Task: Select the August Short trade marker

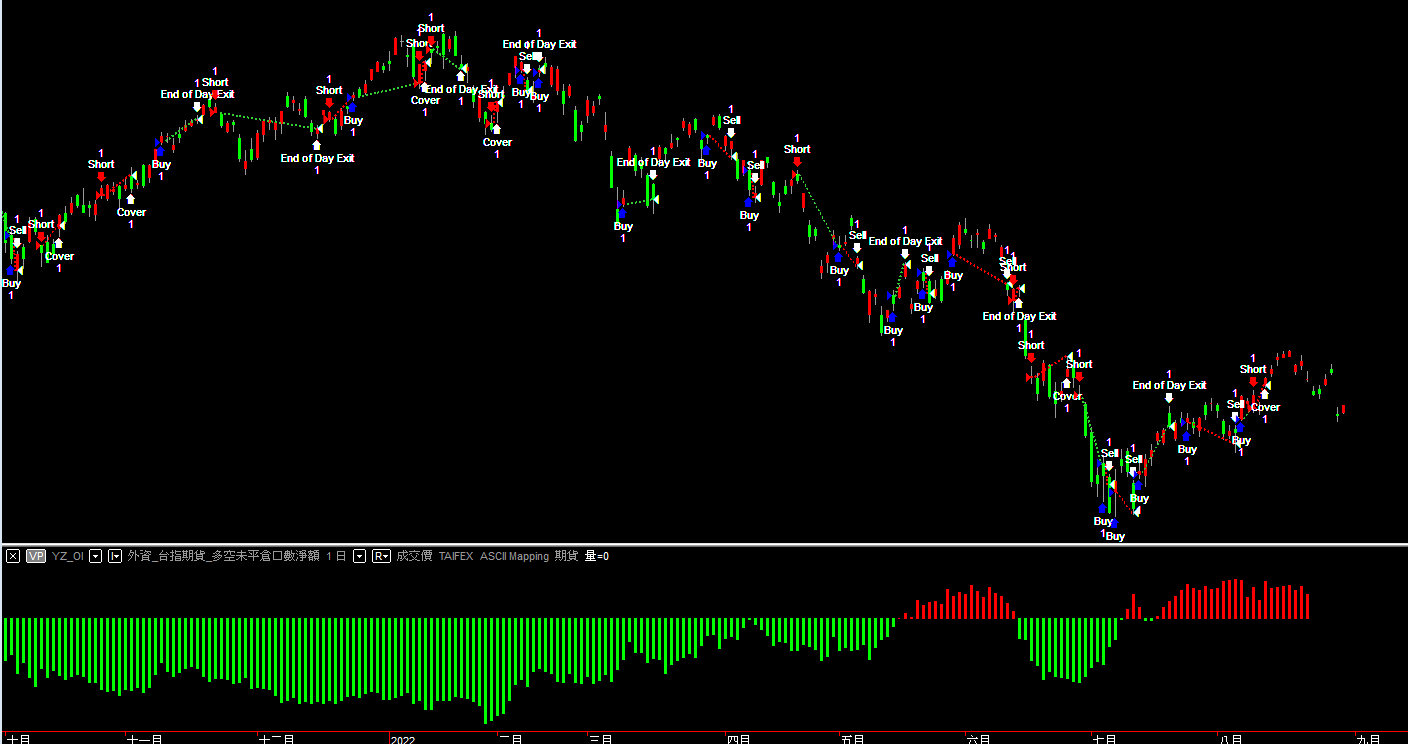Action: [1253, 369]
